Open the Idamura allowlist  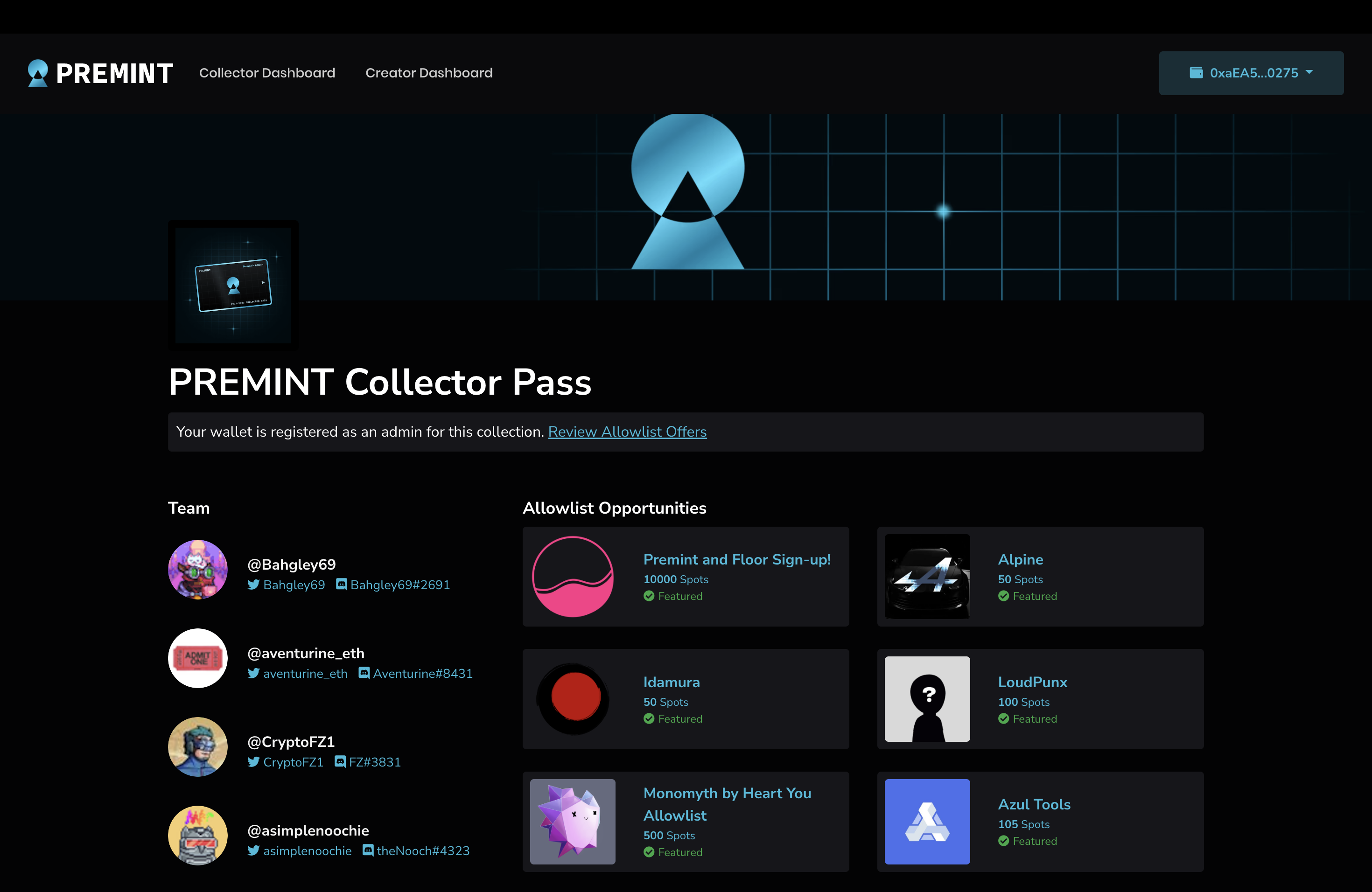(672, 682)
